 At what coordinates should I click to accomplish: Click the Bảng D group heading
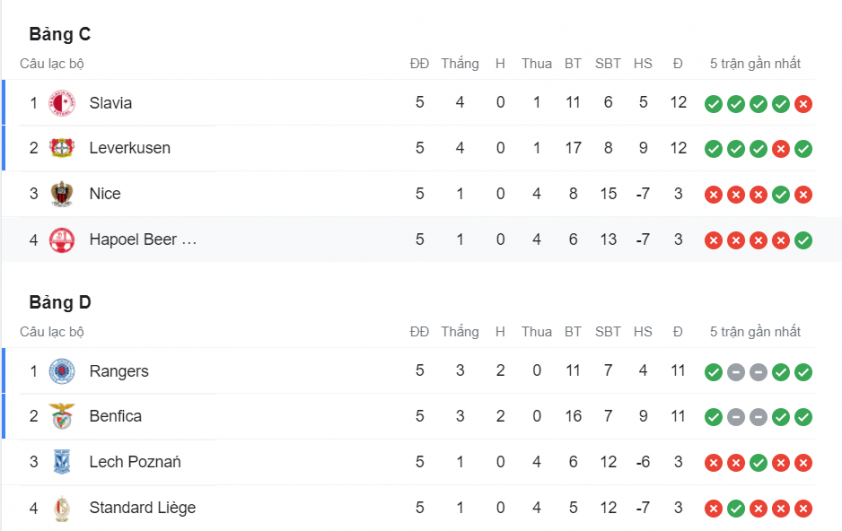point(60,302)
